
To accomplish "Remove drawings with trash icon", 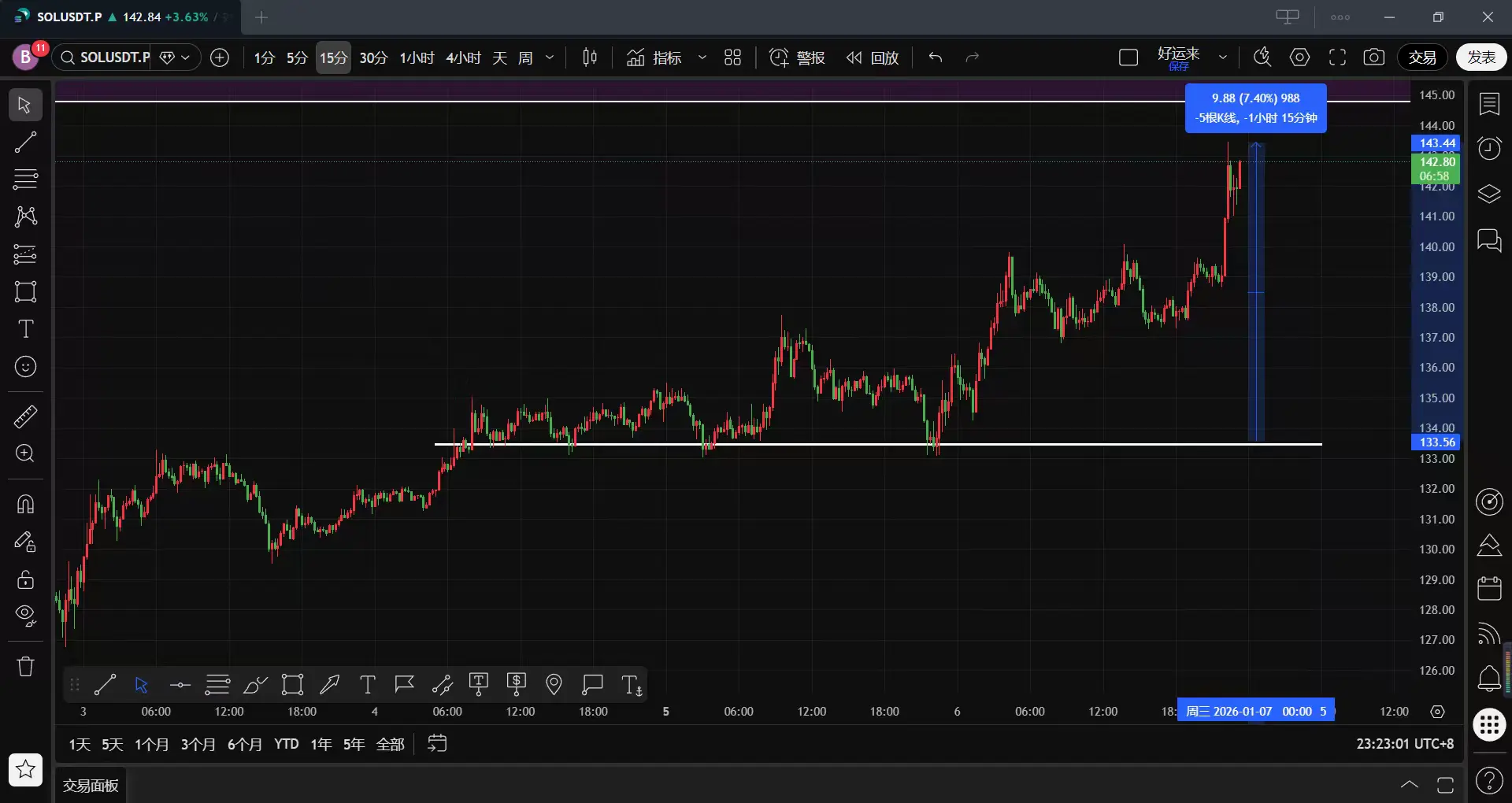I will [25, 666].
